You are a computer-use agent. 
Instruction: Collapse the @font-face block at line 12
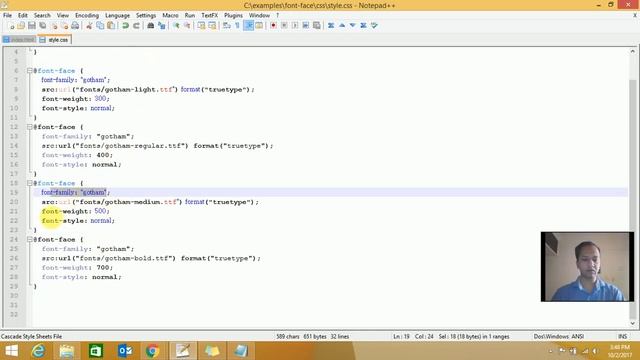click(29, 127)
